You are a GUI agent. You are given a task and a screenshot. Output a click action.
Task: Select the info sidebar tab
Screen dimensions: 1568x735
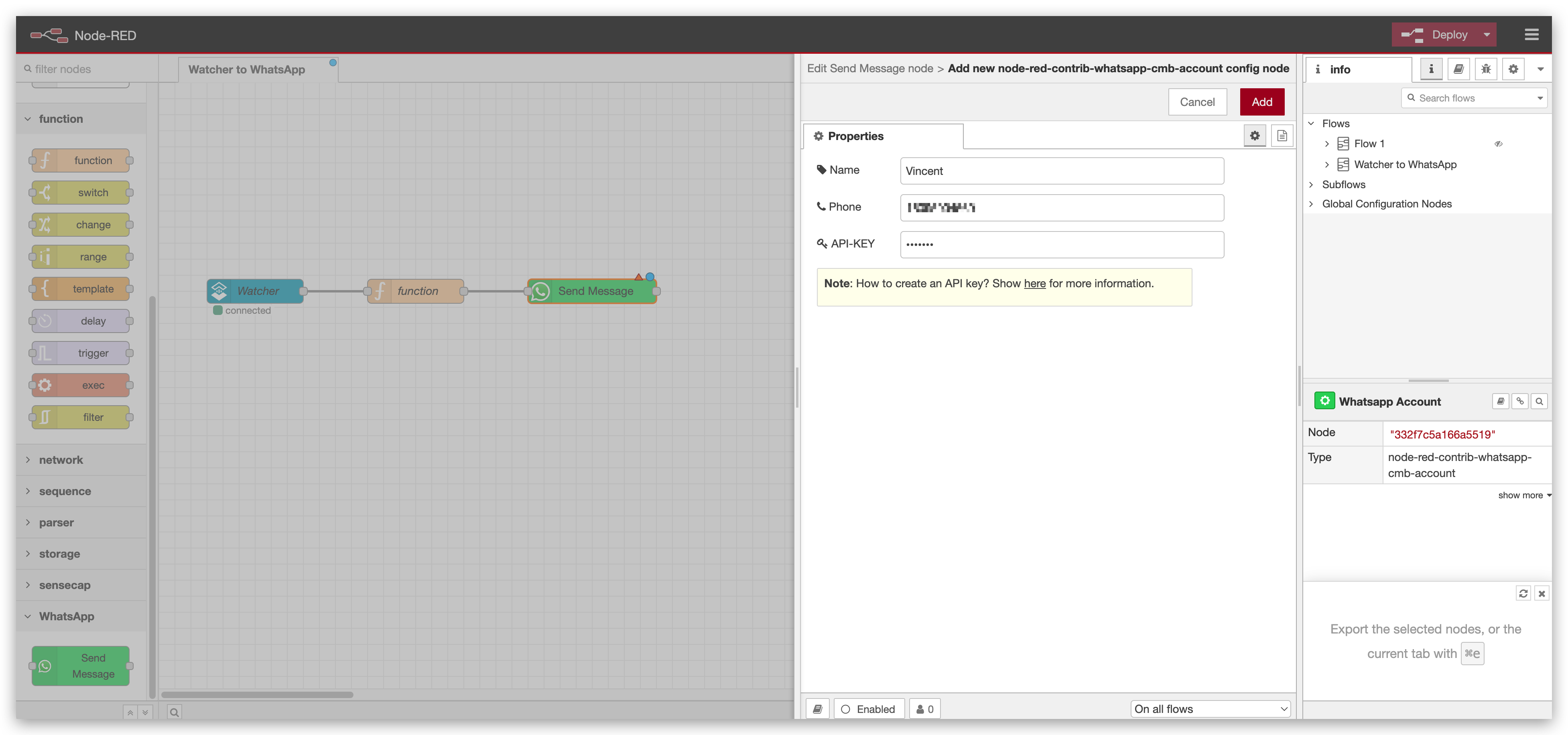1359,69
